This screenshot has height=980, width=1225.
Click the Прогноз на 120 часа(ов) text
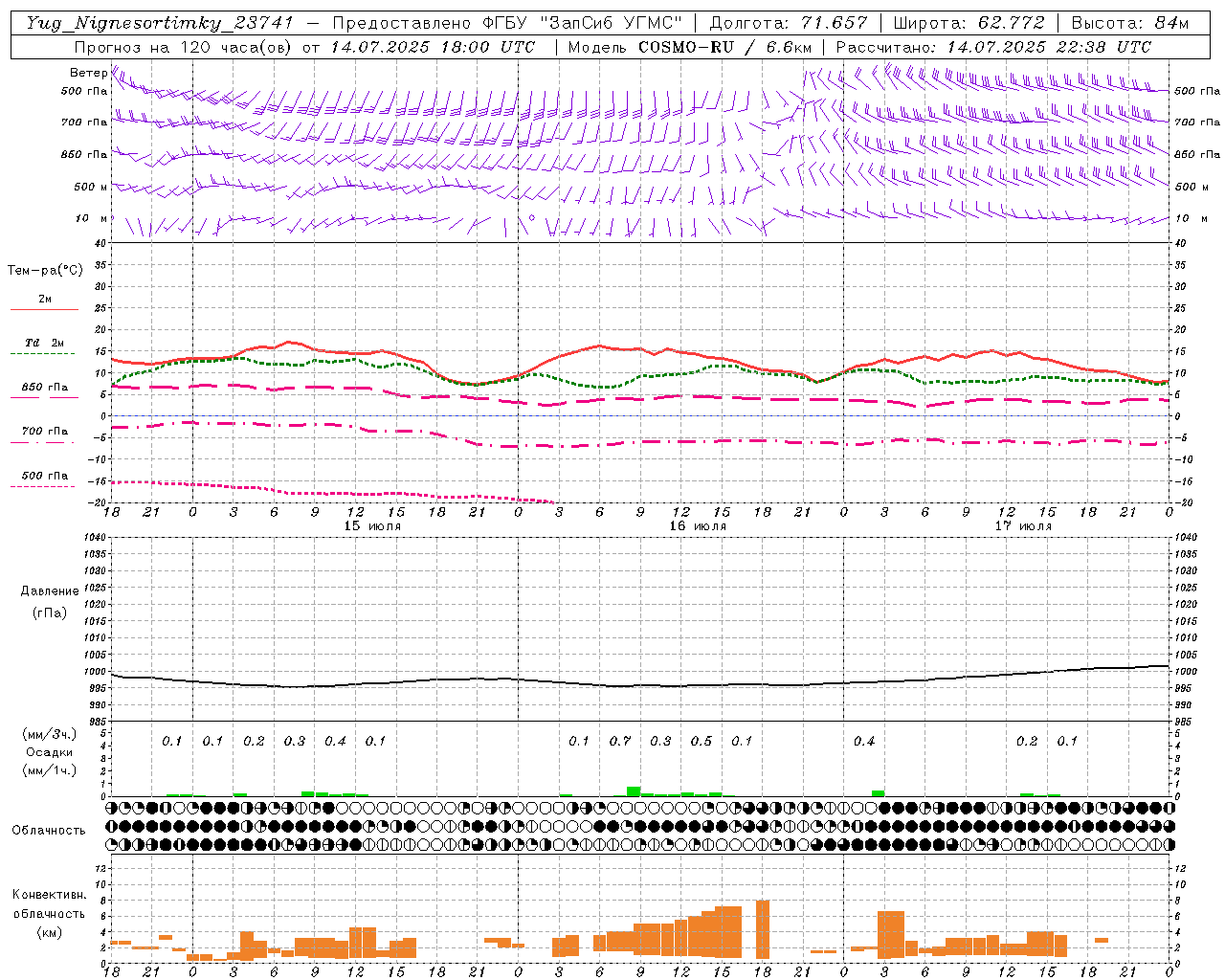tap(185, 47)
